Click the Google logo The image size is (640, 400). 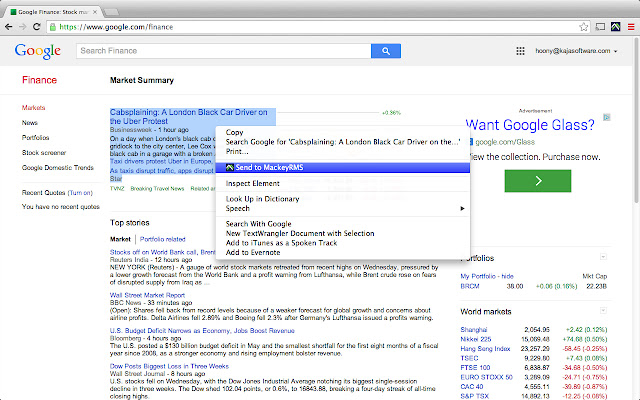coord(38,51)
